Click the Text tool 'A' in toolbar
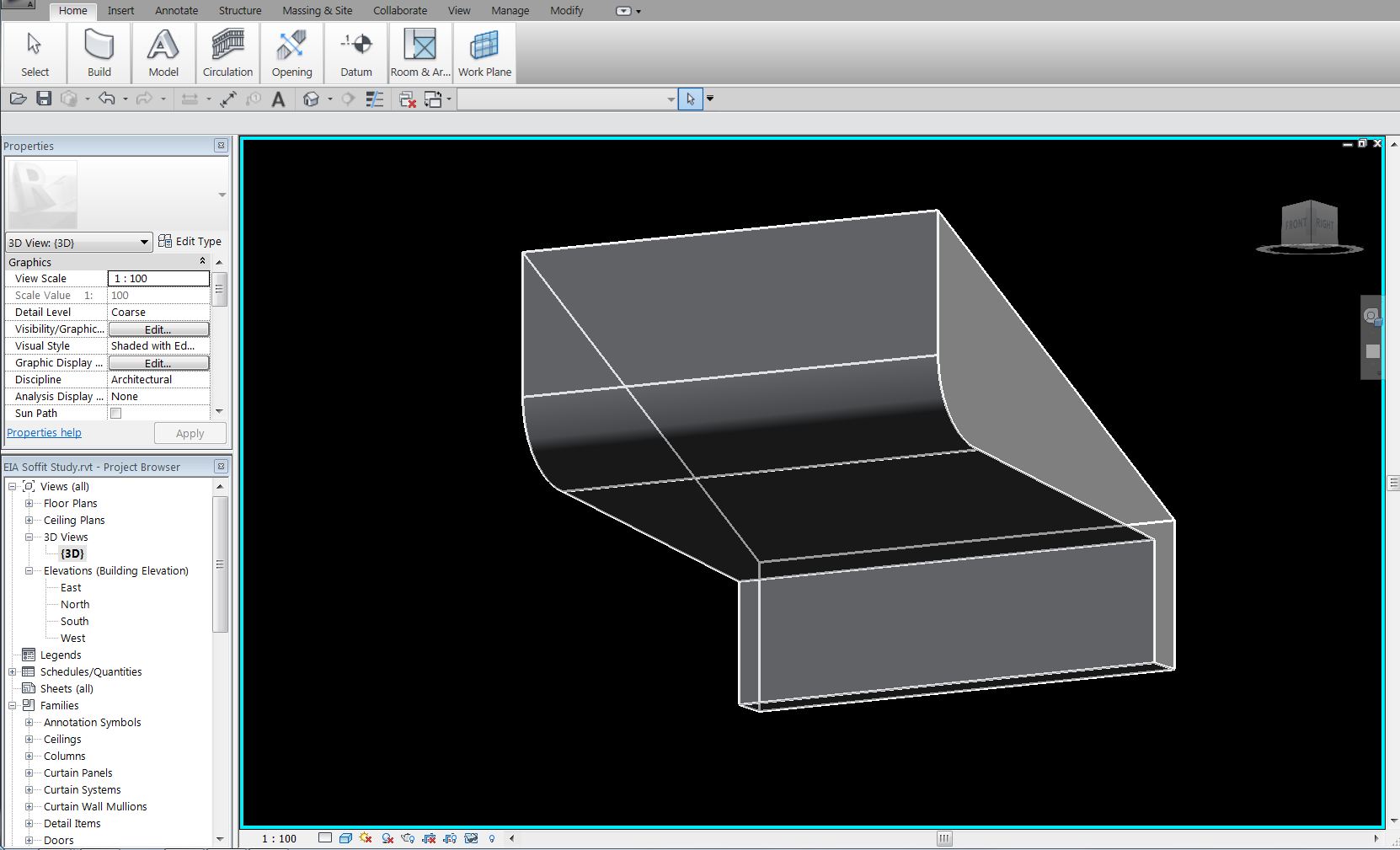Screen dimensions: 1400x850 (278, 99)
